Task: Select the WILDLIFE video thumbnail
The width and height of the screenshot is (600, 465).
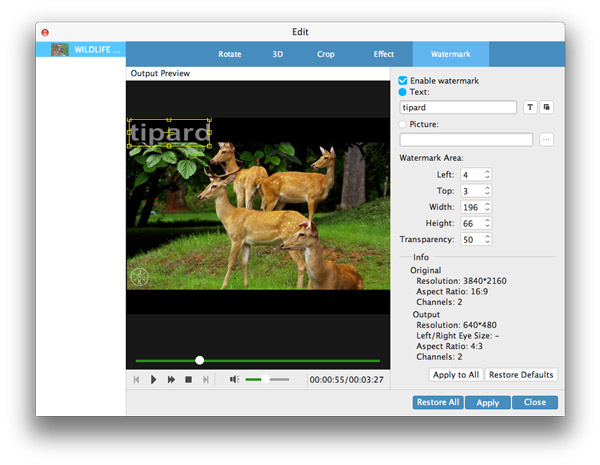Action: coord(60,49)
